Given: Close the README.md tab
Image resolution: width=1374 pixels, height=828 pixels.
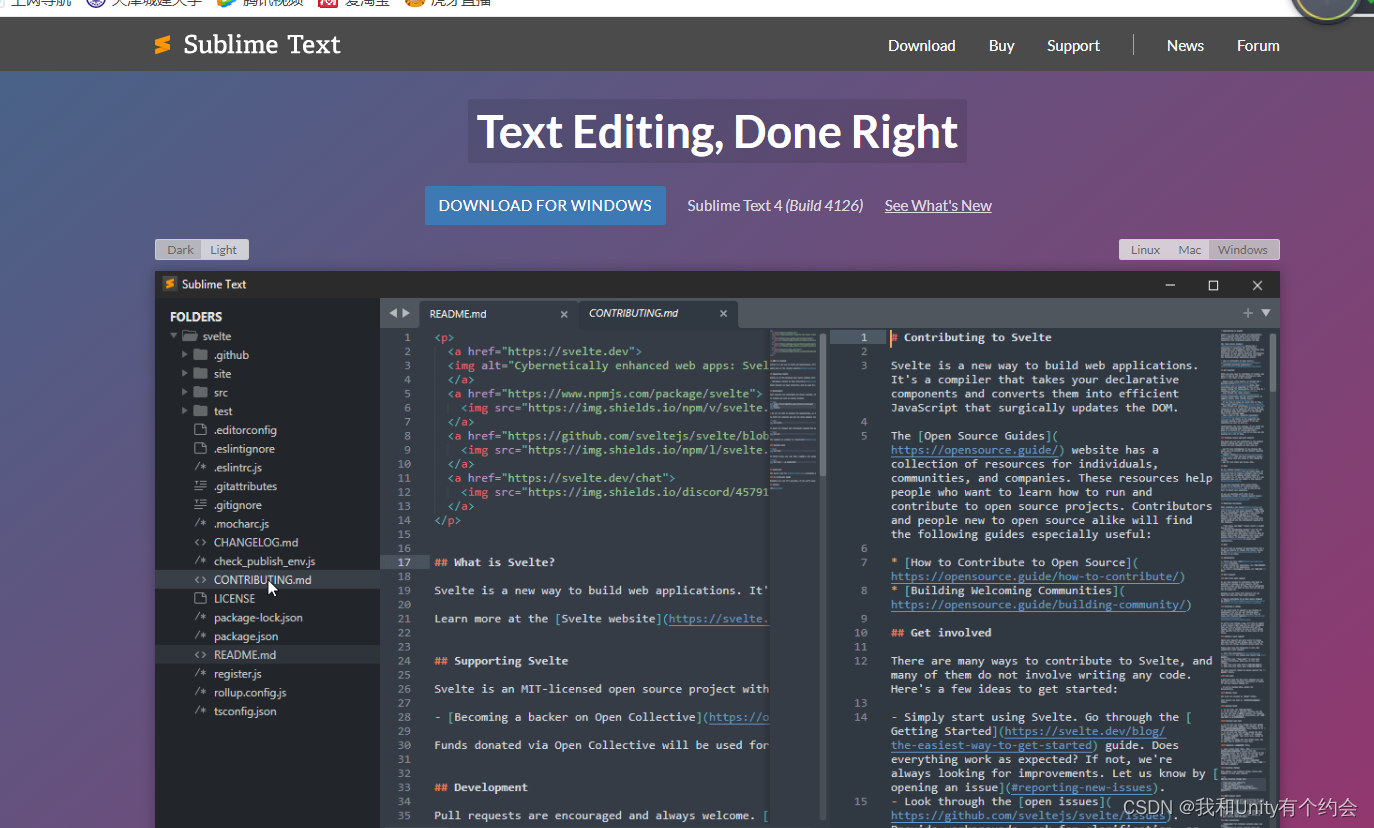Looking at the screenshot, I should tap(564, 314).
